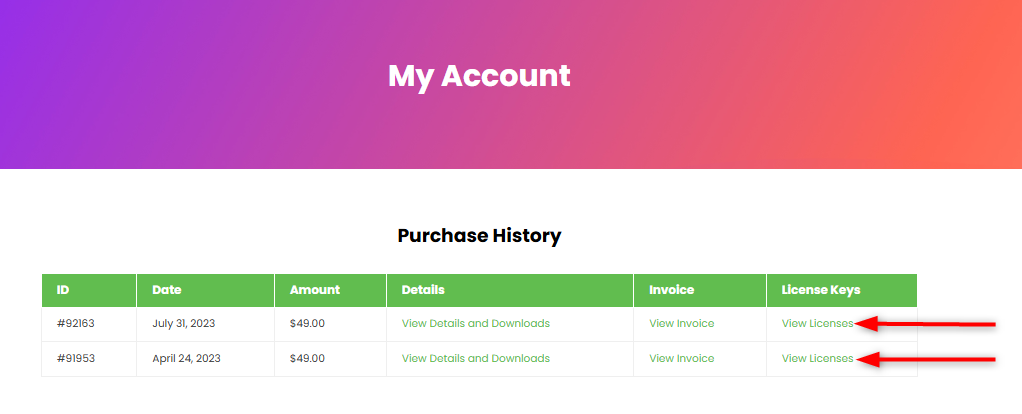Viewport: 1022px width, 414px height.
Task: Click the Date column header
Action: click(x=167, y=290)
